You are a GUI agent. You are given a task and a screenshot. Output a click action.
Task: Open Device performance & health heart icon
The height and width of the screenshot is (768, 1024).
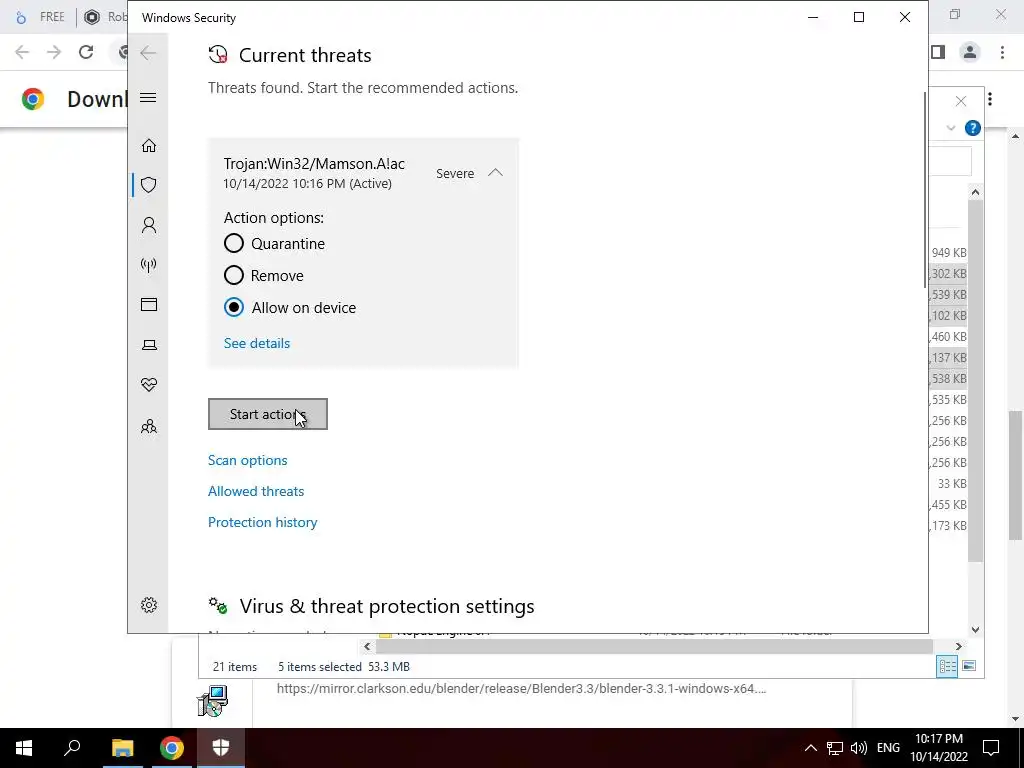(x=149, y=385)
